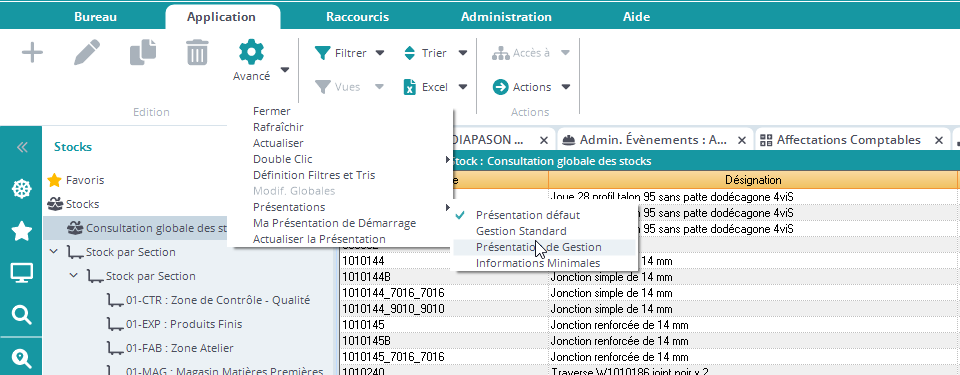
Task: Choose Rafraîchir in the Avancé menu
Action: tap(278, 127)
